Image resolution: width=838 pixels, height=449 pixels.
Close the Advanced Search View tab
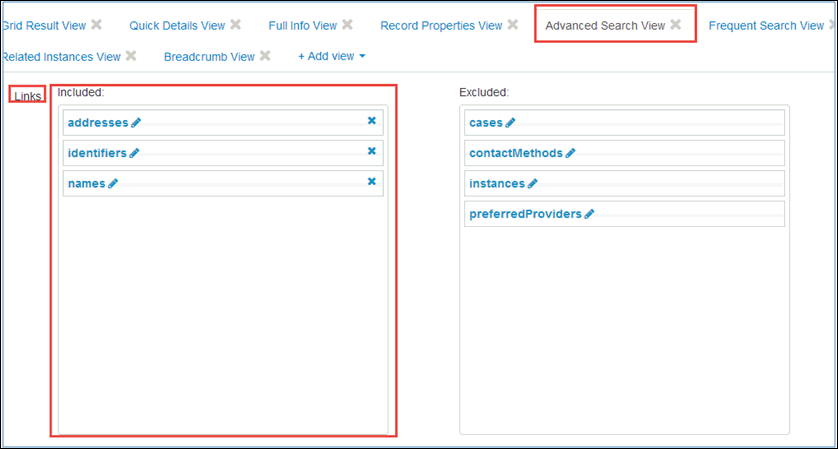point(676,25)
